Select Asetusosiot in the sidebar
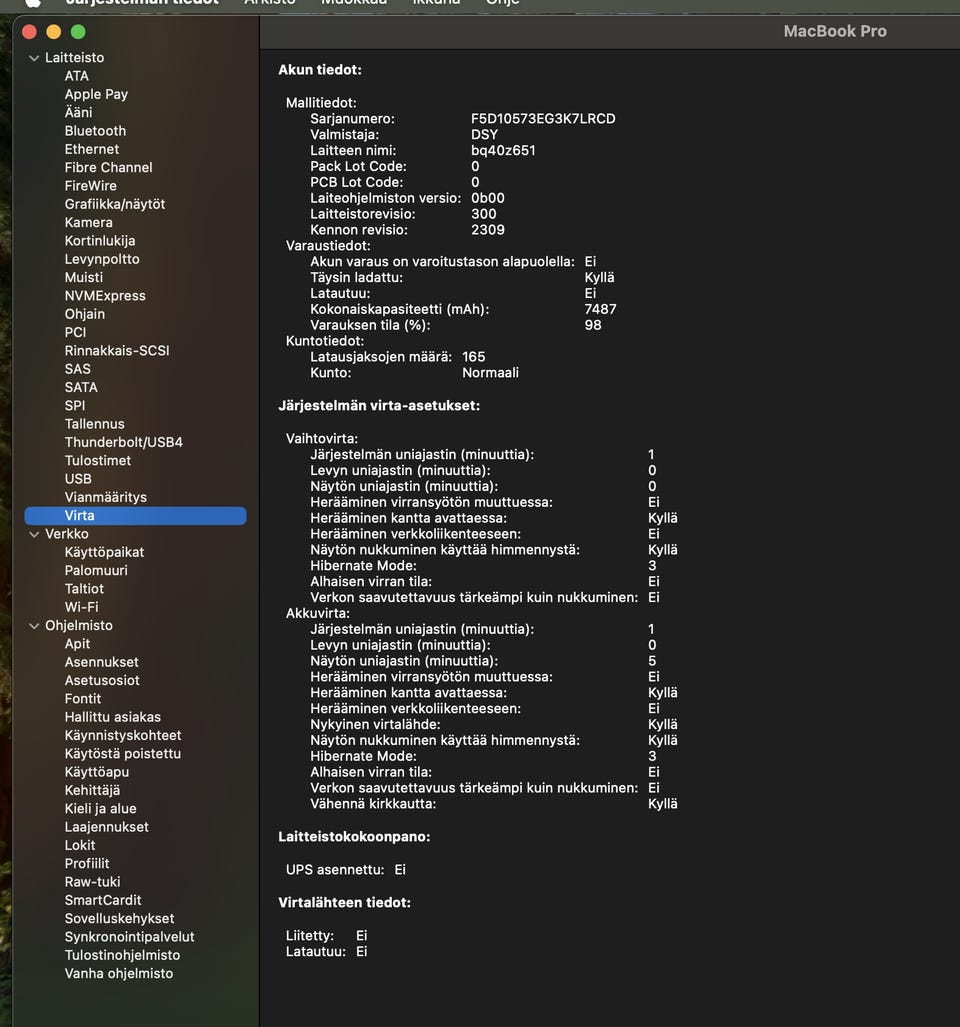The width and height of the screenshot is (960, 1027). tap(102, 681)
